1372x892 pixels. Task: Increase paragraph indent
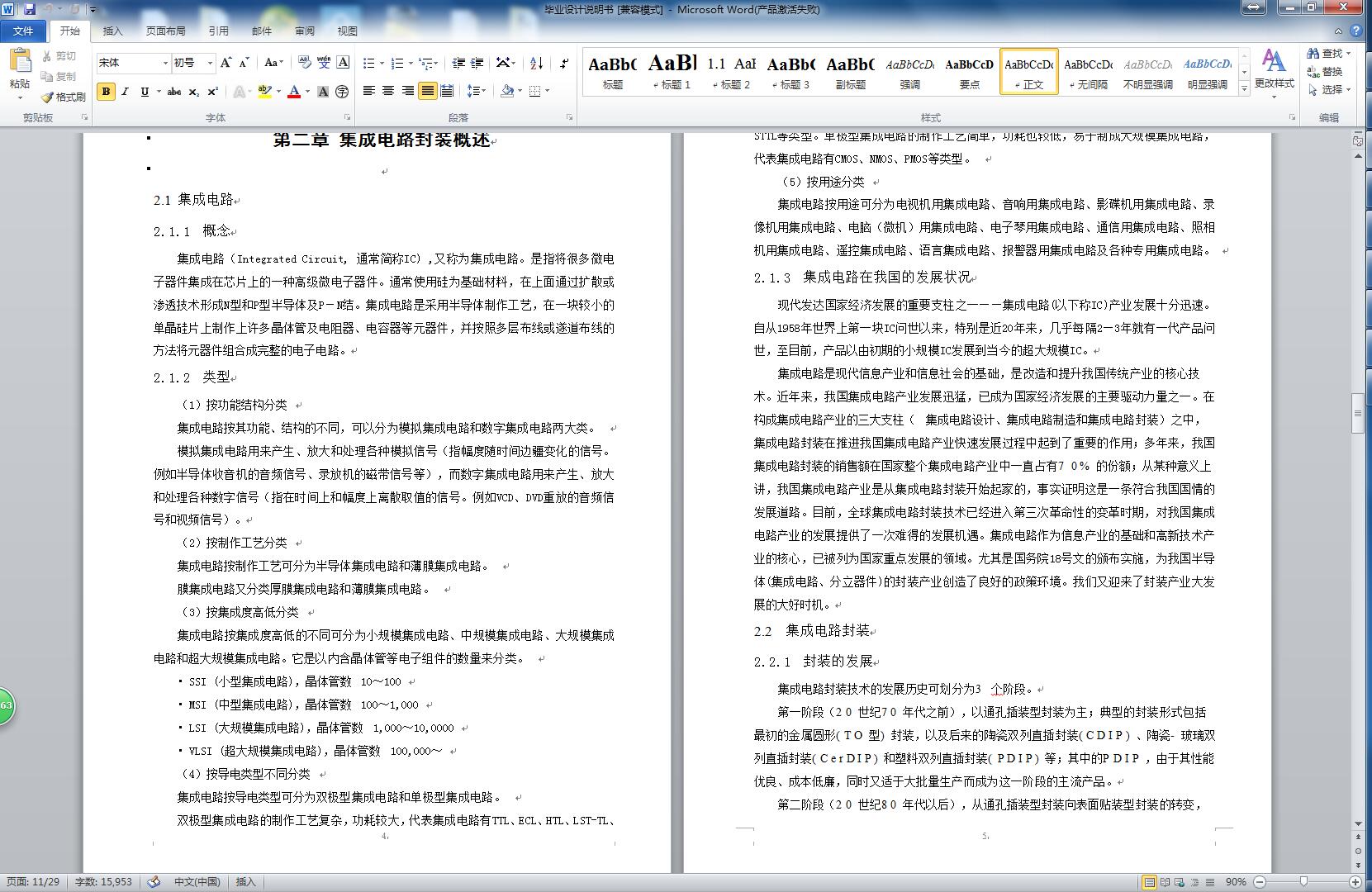coord(477,63)
